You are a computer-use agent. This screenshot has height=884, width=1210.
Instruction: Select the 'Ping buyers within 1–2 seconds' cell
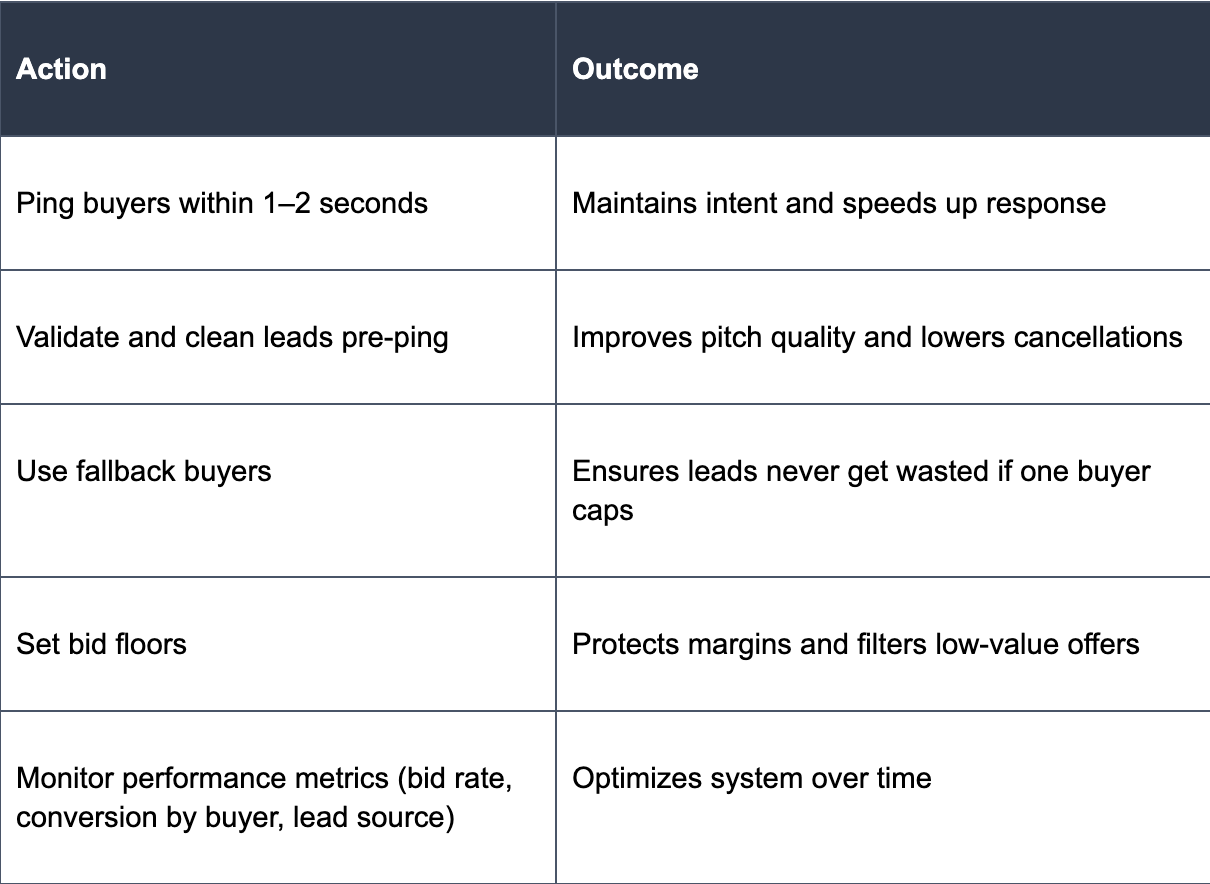tap(278, 203)
